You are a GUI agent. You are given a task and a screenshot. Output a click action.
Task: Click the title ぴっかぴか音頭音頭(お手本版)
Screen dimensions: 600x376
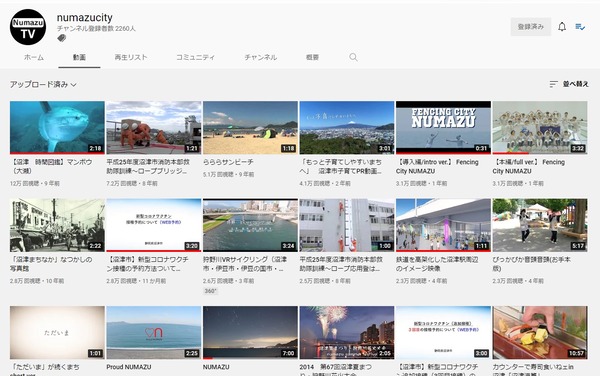coord(532,264)
